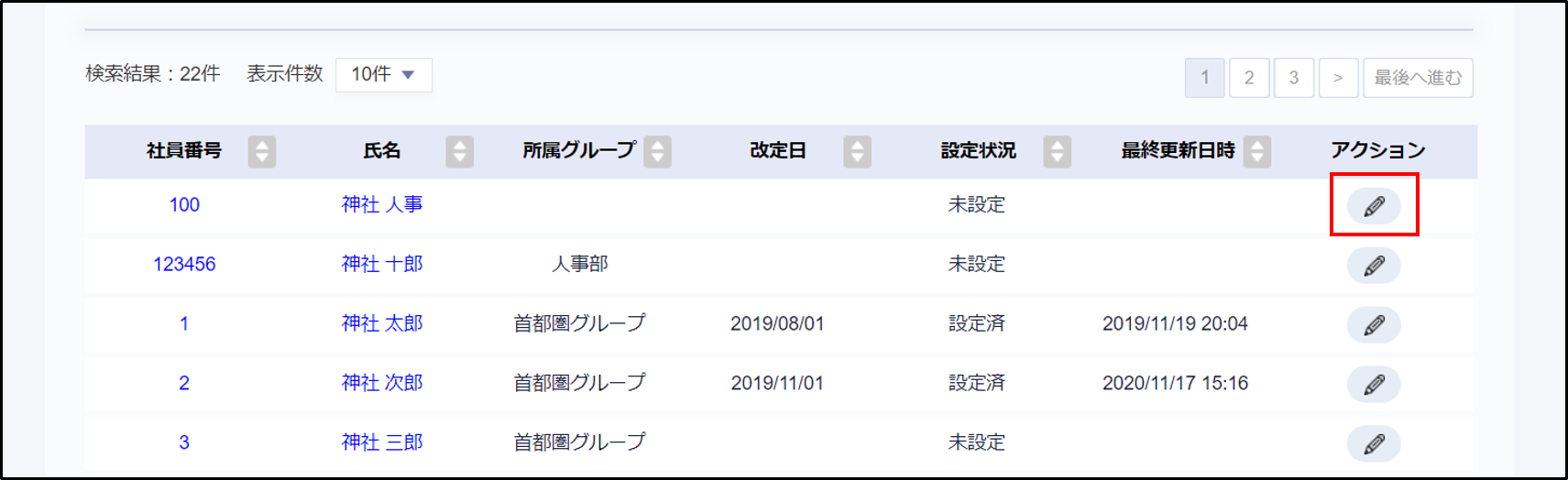The width and height of the screenshot is (1568, 480).
Task: Click the 神社 次郎 name link
Action: [382, 383]
